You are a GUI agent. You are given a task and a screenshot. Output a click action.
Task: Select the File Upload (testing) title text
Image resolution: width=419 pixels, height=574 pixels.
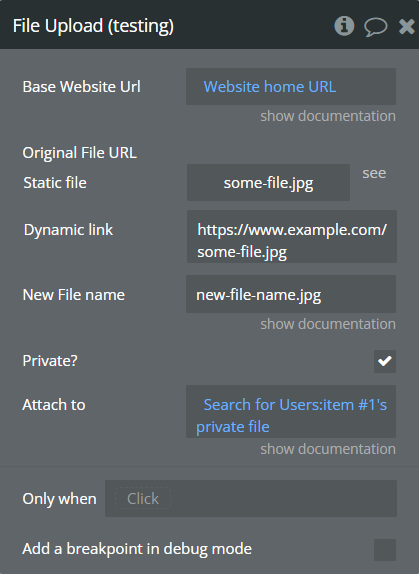(93, 26)
